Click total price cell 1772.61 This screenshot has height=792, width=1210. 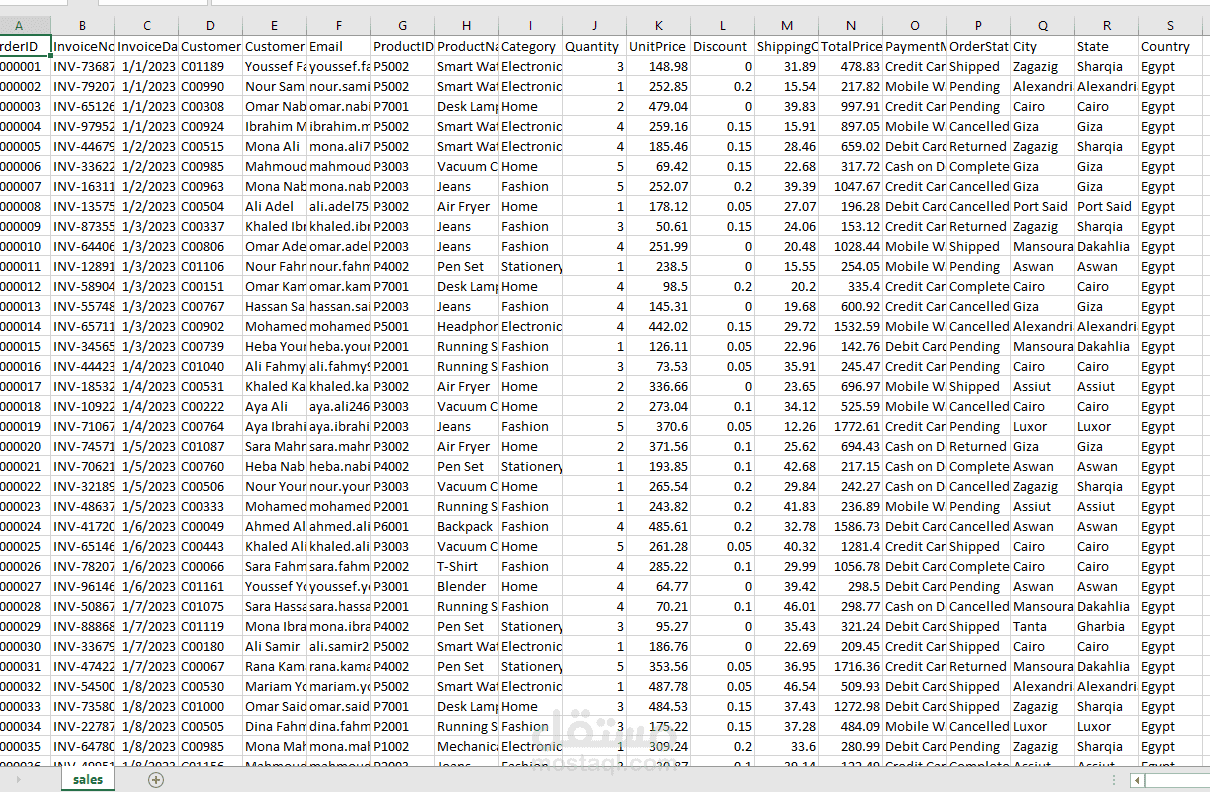(850, 426)
